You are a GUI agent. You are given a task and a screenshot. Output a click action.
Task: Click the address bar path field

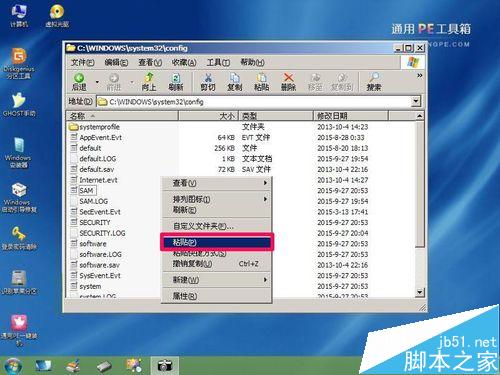click(x=255, y=102)
